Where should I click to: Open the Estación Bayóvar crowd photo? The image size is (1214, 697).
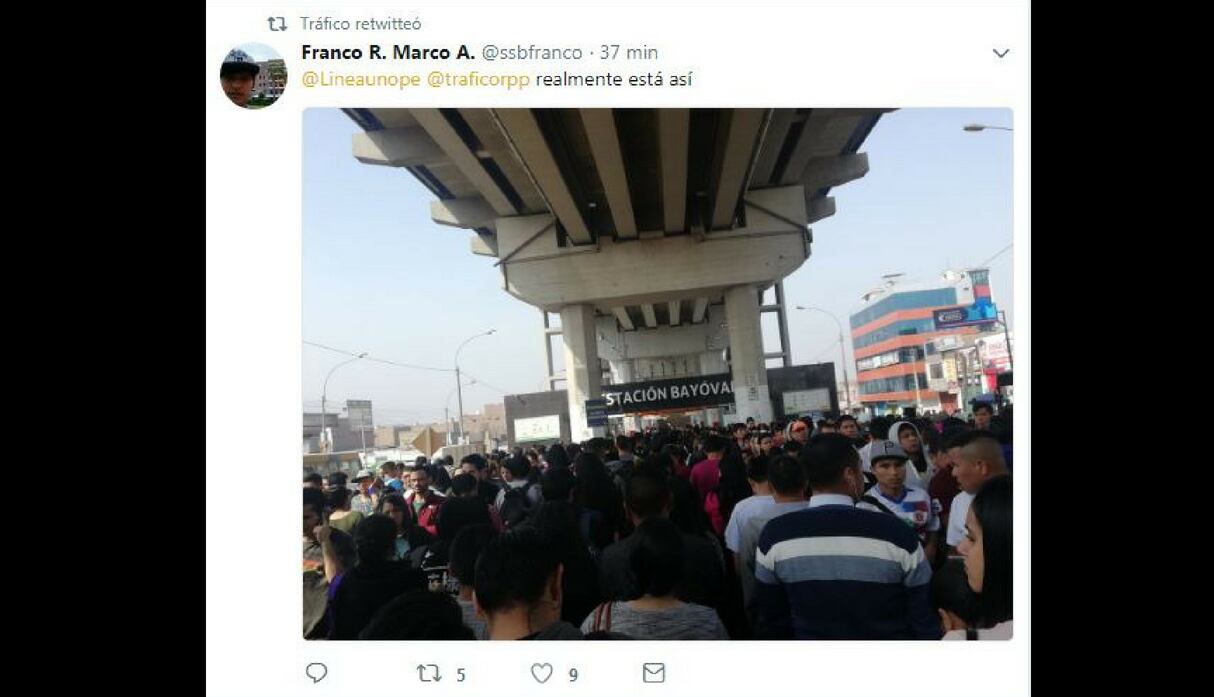pos(658,374)
